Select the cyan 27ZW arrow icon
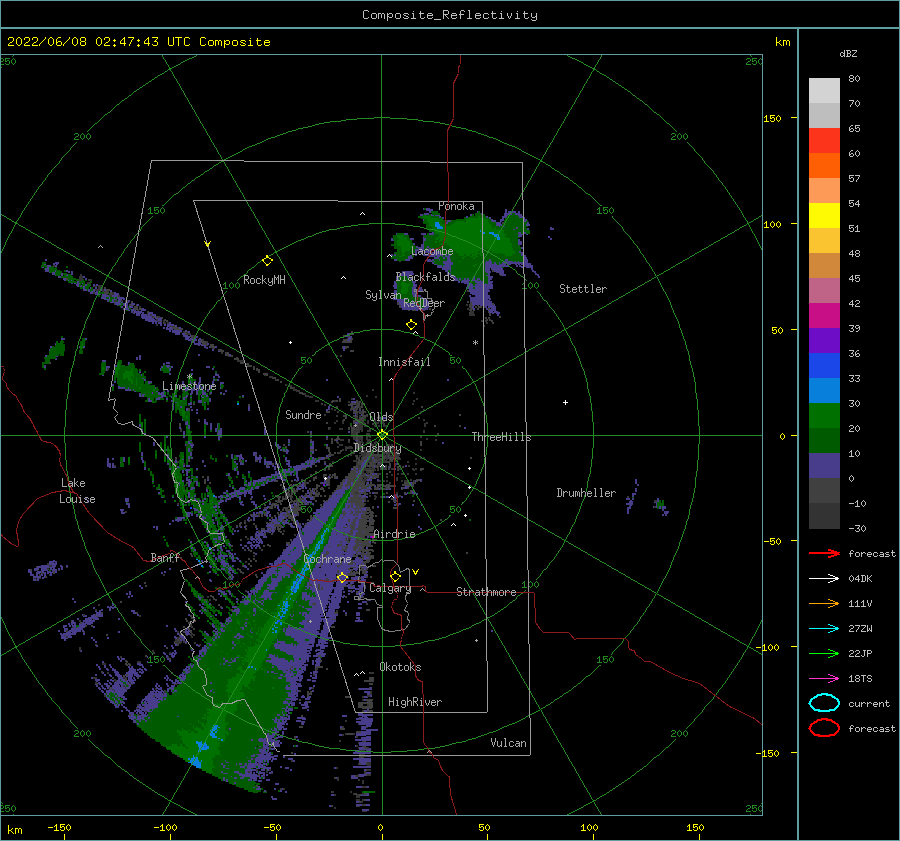The height and width of the screenshot is (841, 900). pos(824,629)
